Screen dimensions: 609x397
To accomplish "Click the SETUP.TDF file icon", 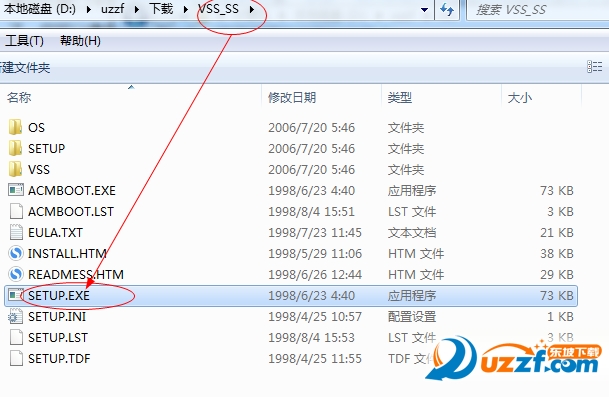I will [16, 358].
